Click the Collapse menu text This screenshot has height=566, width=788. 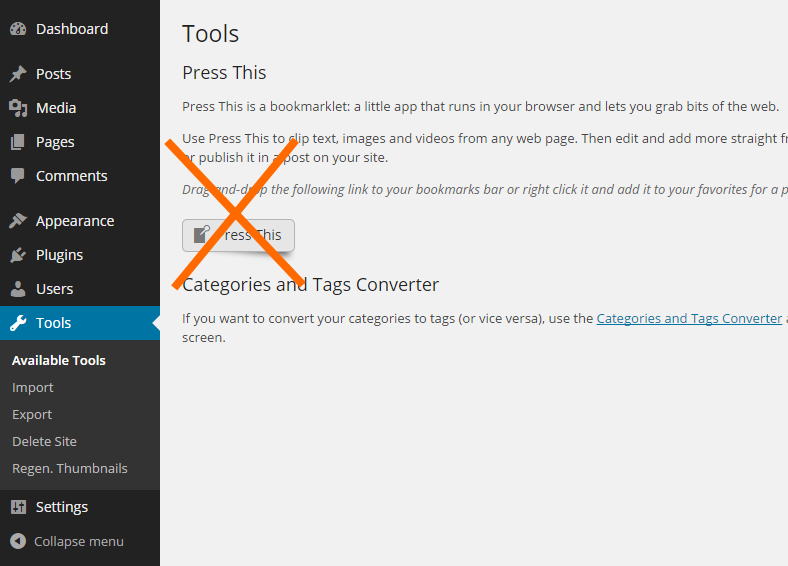tap(79, 541)
